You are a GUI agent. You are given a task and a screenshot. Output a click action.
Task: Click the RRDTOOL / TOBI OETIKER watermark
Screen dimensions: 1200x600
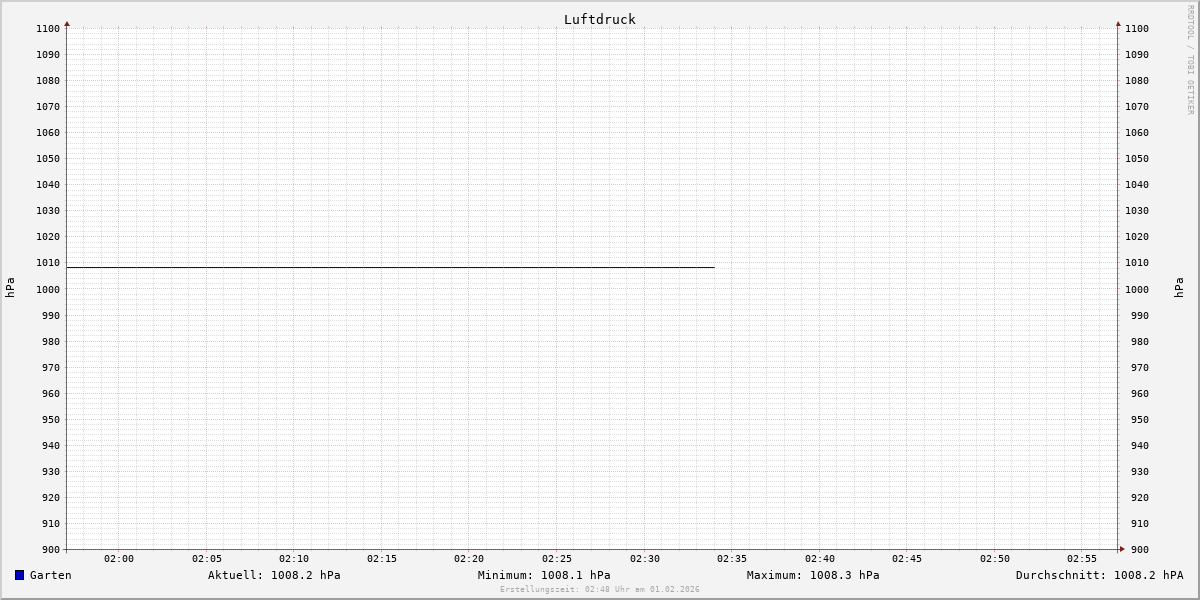(x=1190, y=59)
